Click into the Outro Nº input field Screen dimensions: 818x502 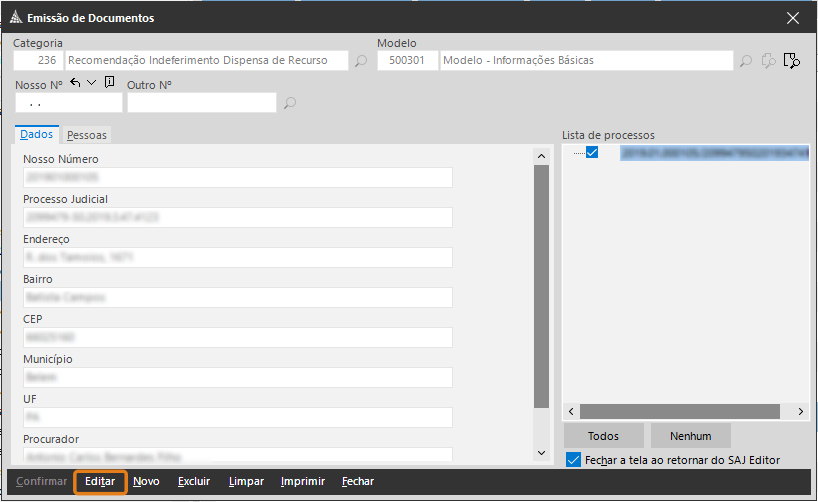200,103
